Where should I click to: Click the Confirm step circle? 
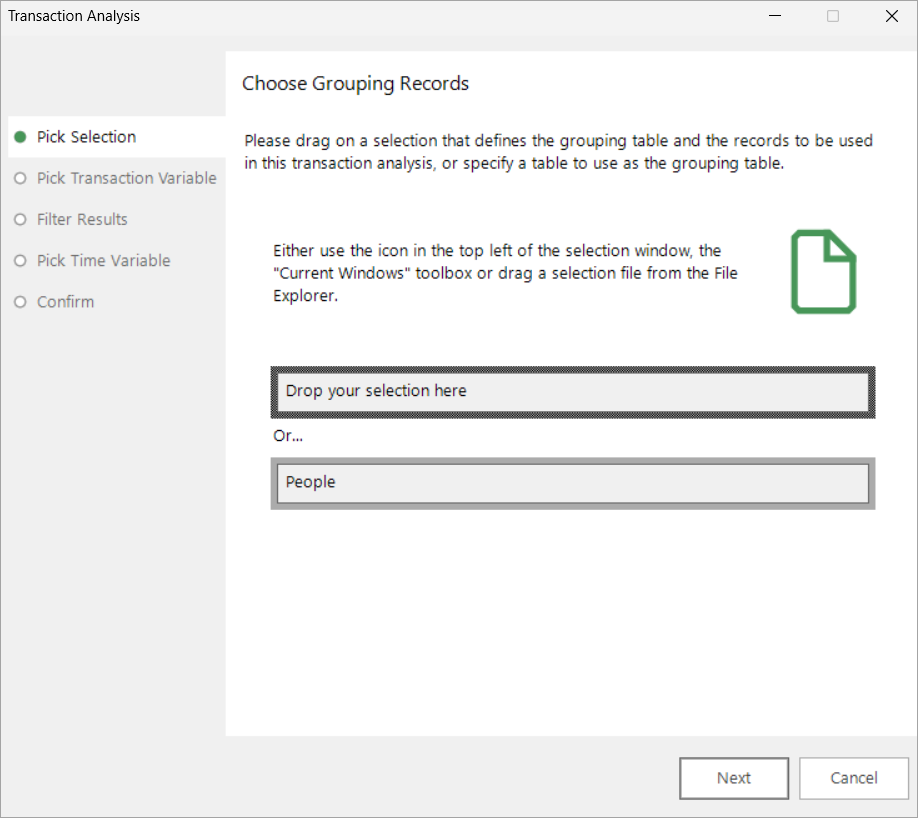[x=20, y=302]
